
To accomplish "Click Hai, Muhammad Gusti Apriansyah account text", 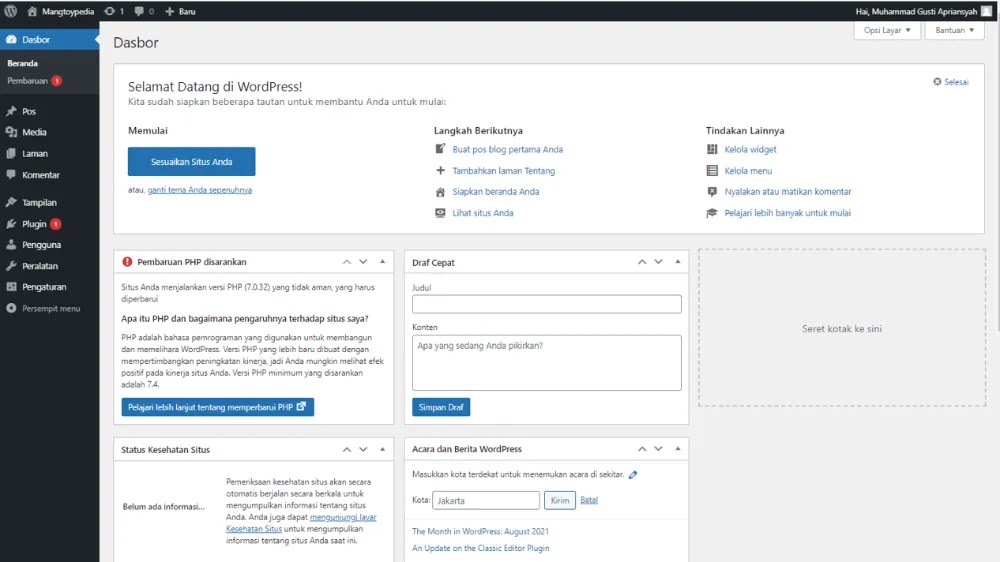I will [x=916, y=11].
